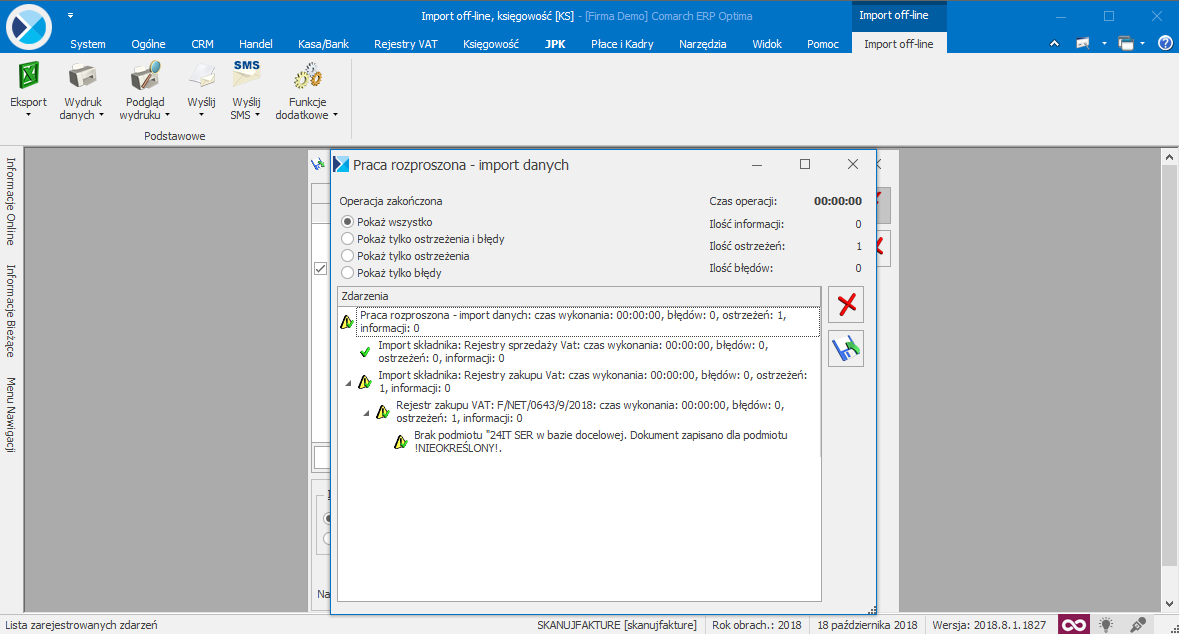1179x634 pixels.
Task: Open the Rejestry VAT ribbon tab
Action: pos(406,44)
